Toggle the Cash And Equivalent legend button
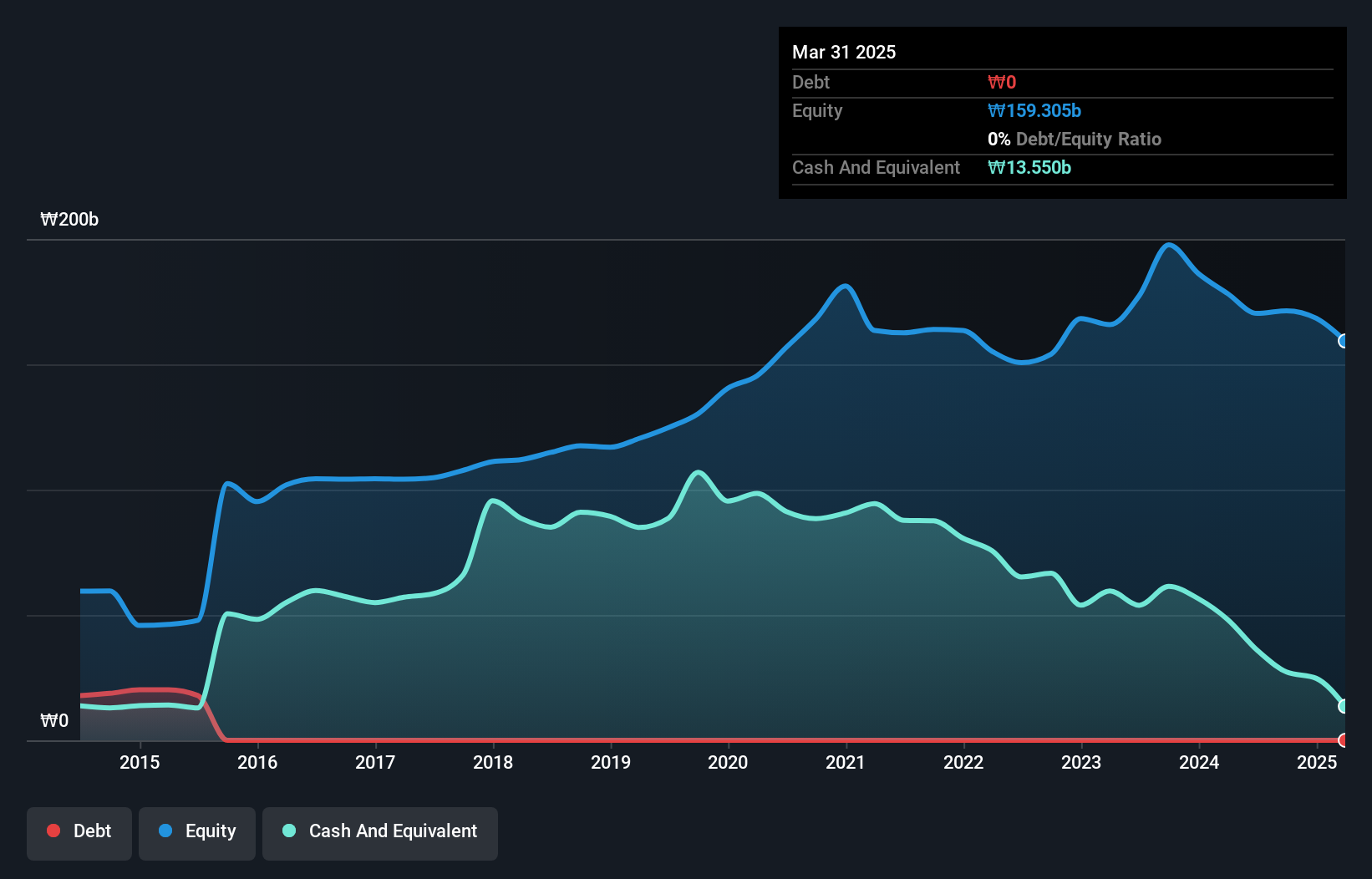Viewport: 1372px width, 879px height. [x=380, y=833]
